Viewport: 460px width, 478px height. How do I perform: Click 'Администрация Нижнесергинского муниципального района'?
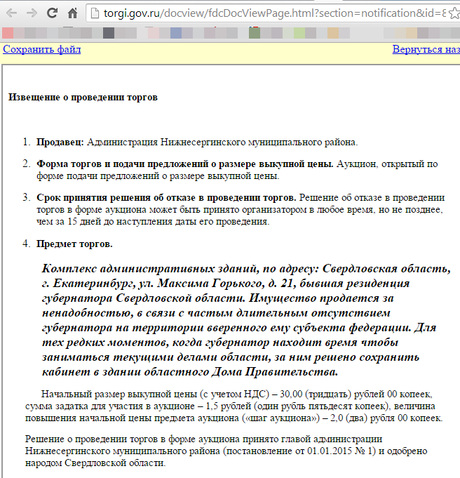[221, 142]
